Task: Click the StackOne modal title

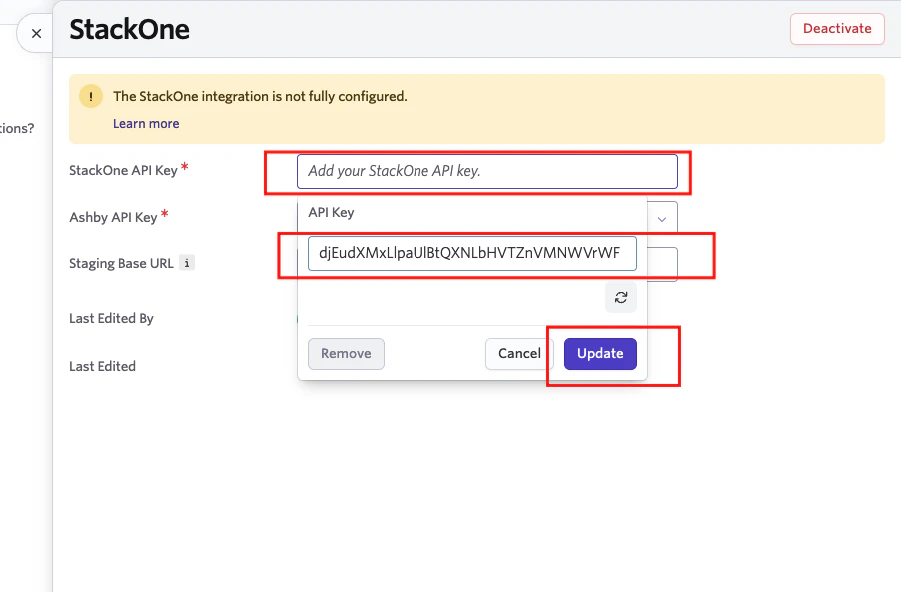Action: click(x=129, y=29)
